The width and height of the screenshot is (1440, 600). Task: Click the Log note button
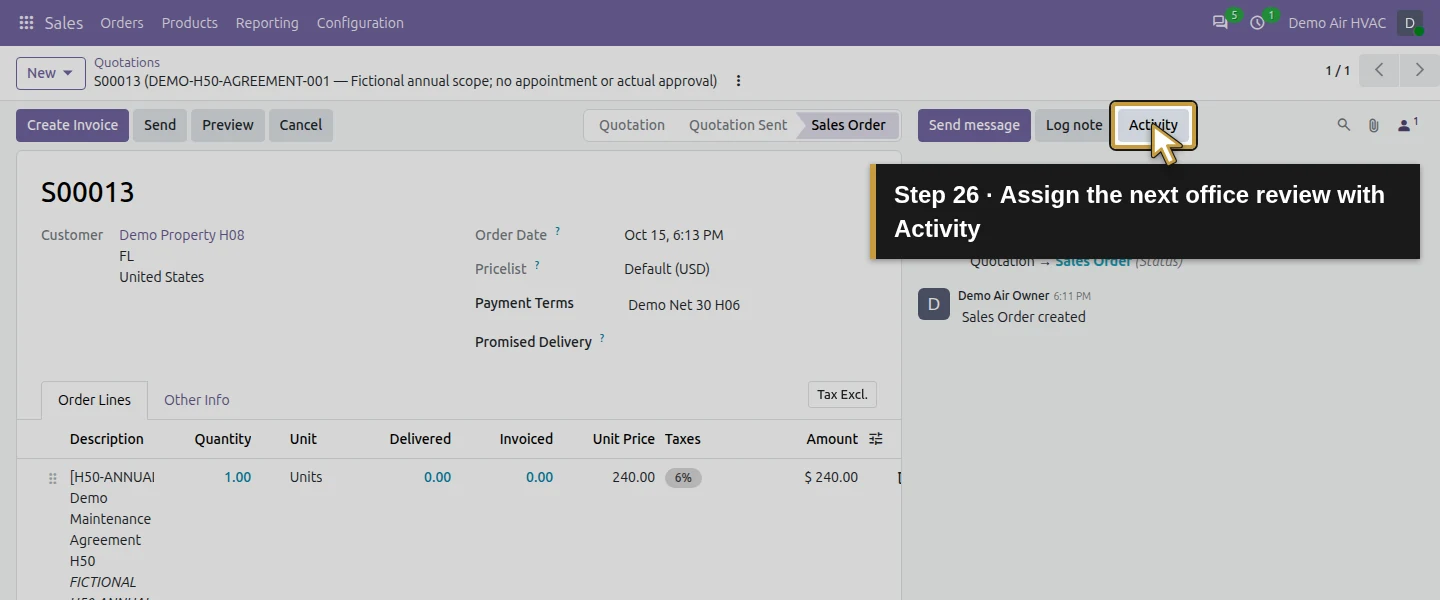pyautogui.click(x=1074, y=125)
